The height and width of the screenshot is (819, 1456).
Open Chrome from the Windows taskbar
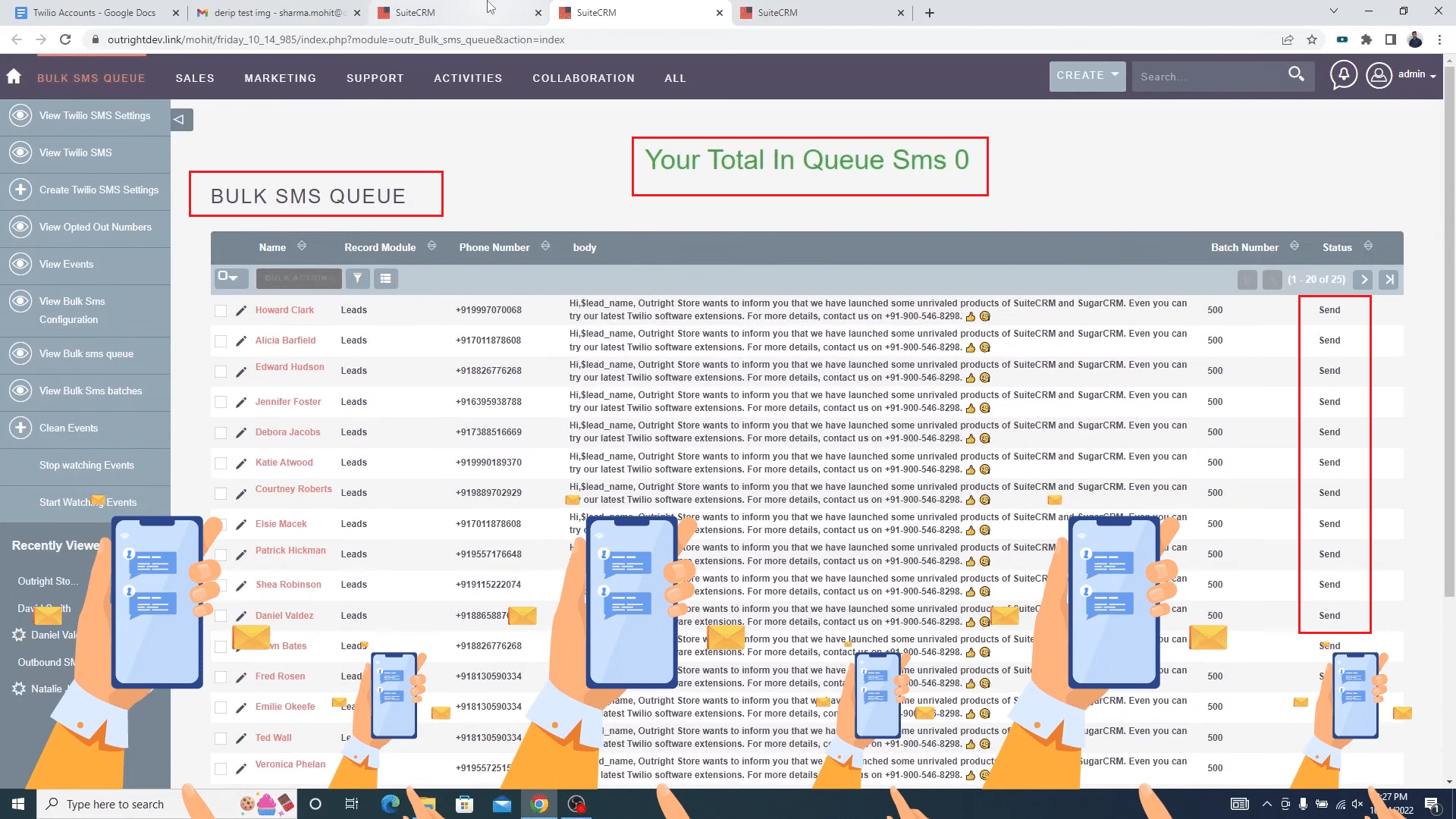tap(539, 804)
